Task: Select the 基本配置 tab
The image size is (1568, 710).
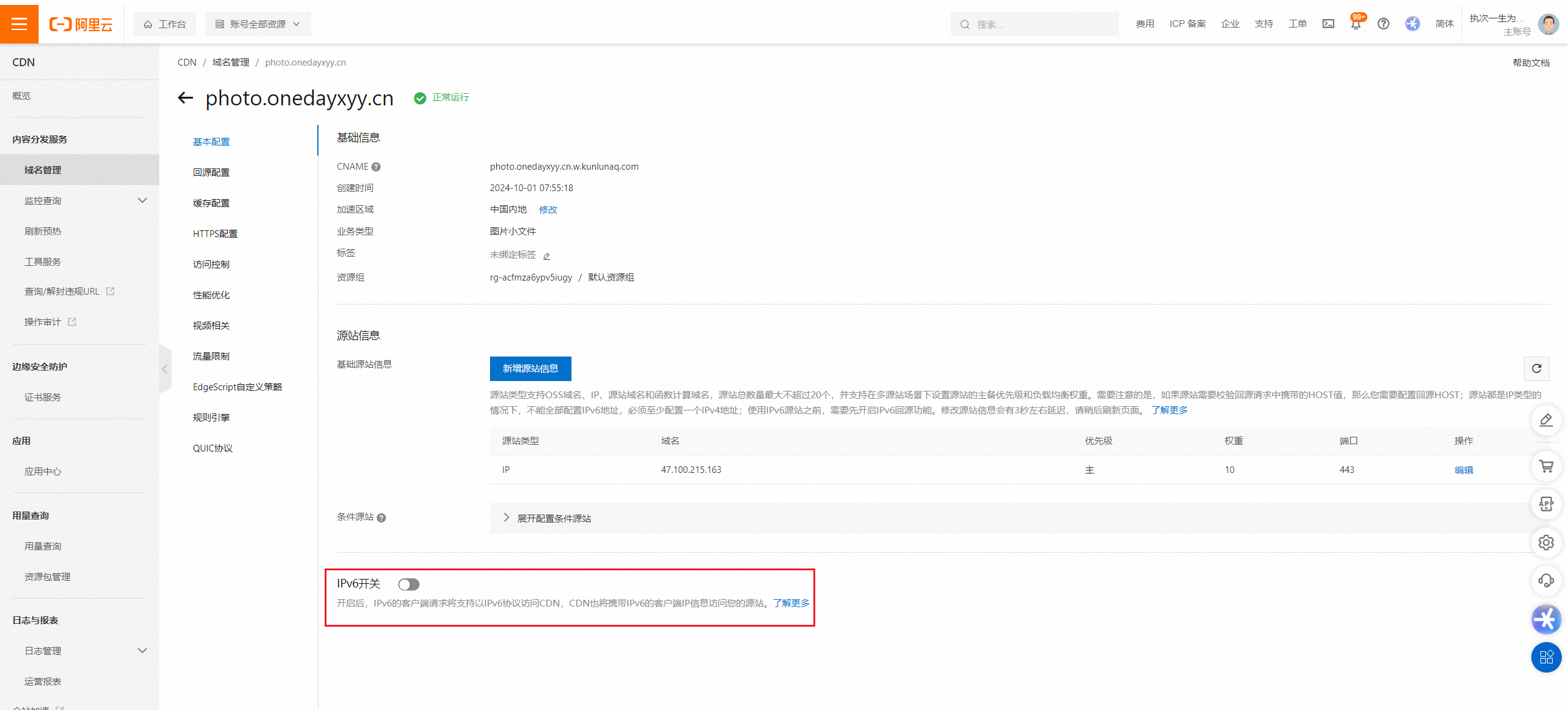Action: (x=211, y=142)
